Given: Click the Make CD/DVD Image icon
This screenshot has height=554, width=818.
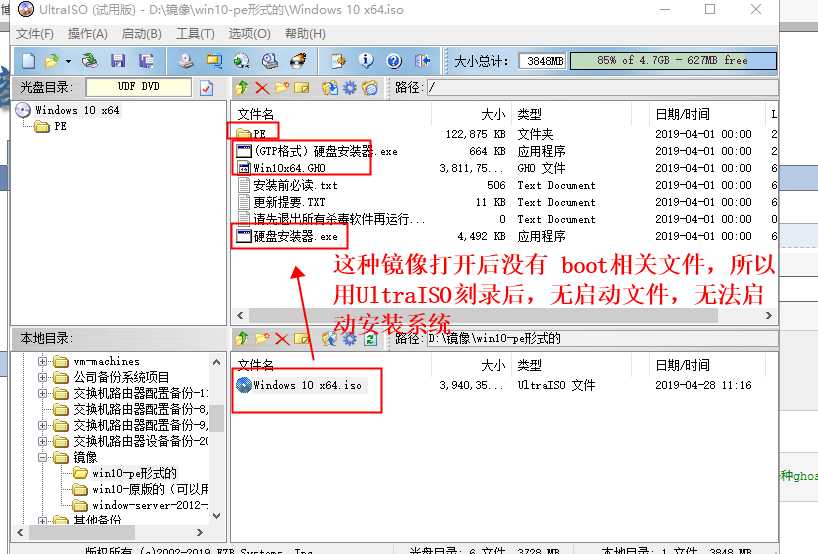Looking at the screenshot, I should pos(186,61).
